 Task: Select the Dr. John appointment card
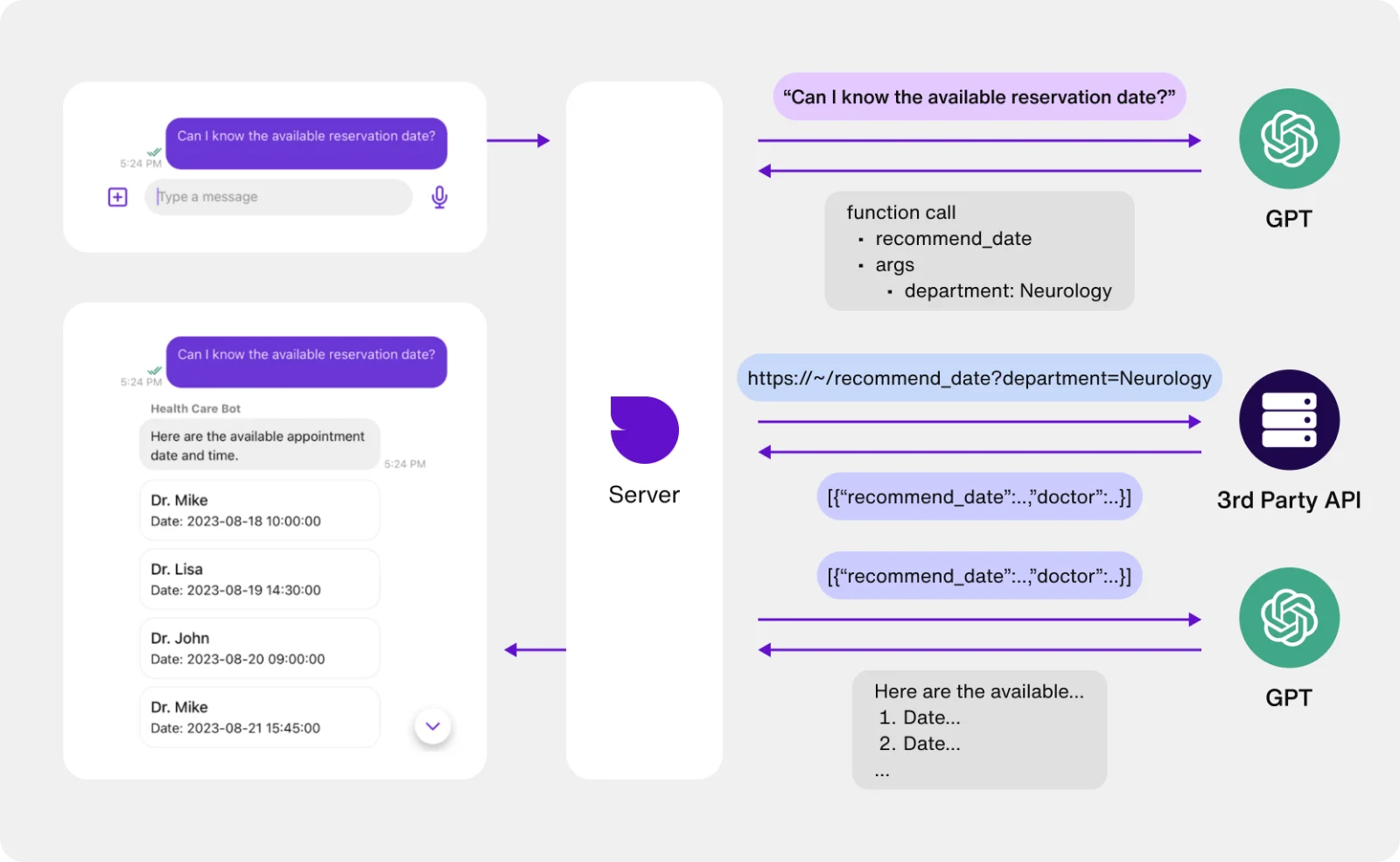click(260, 648)
